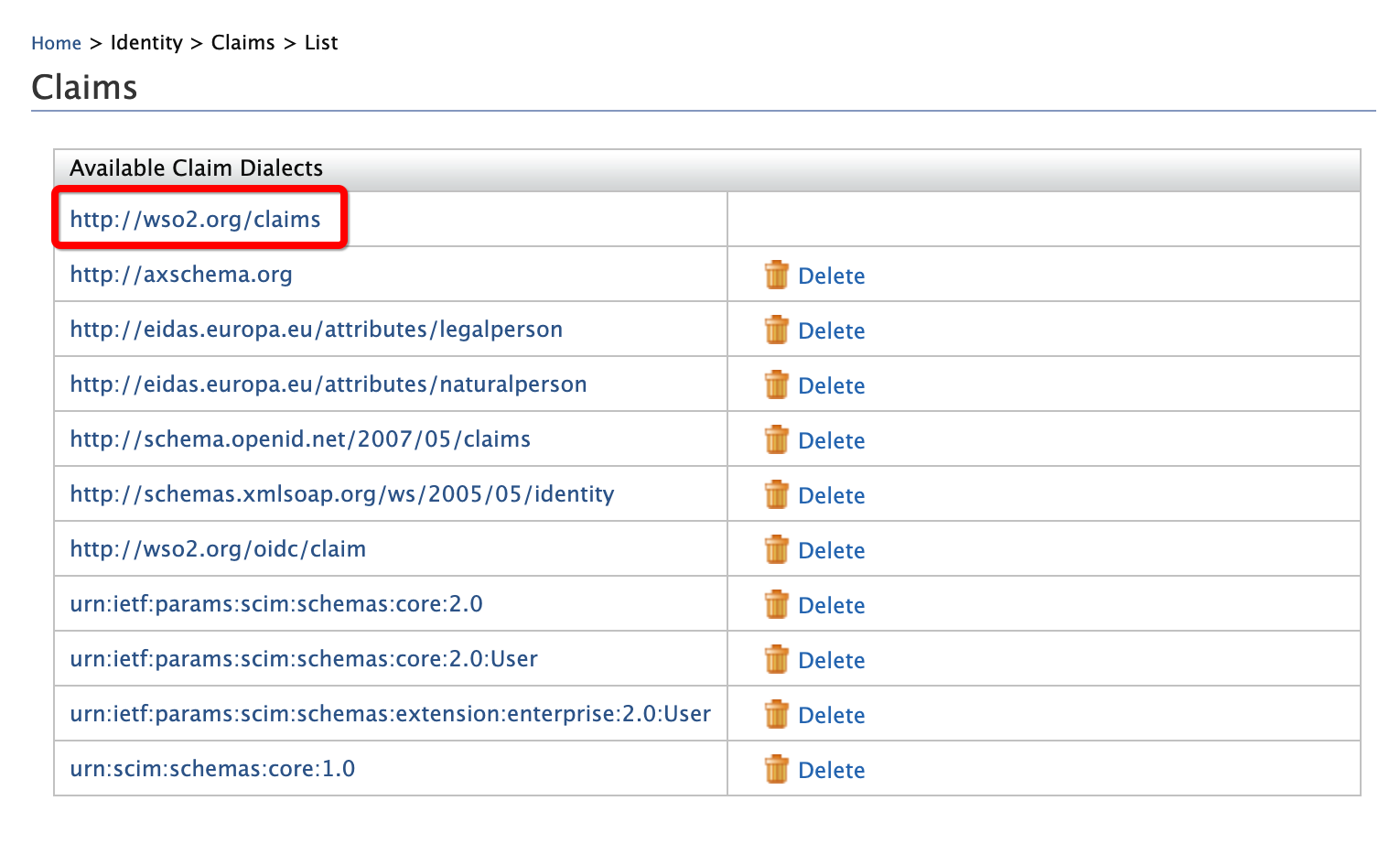
Task: Click Delete text for xmlsoap identity dialect
Action: click(831, 495)
